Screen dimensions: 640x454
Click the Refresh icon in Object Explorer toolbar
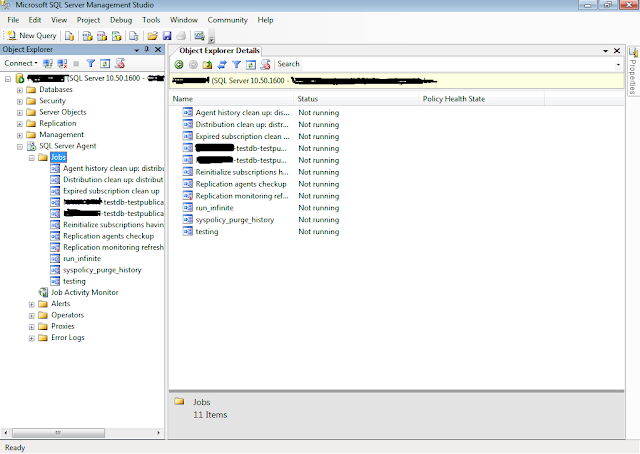pos(105,64)
